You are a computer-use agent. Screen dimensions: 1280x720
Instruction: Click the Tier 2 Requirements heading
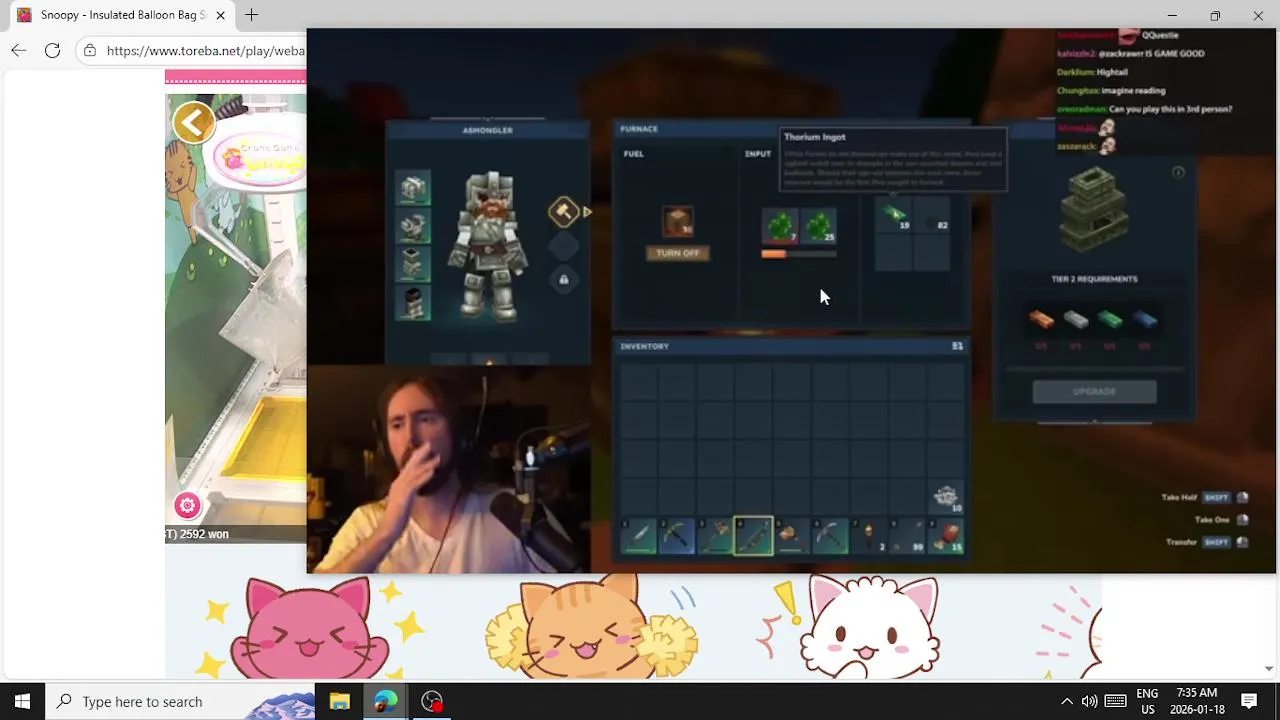(1094, 279)
